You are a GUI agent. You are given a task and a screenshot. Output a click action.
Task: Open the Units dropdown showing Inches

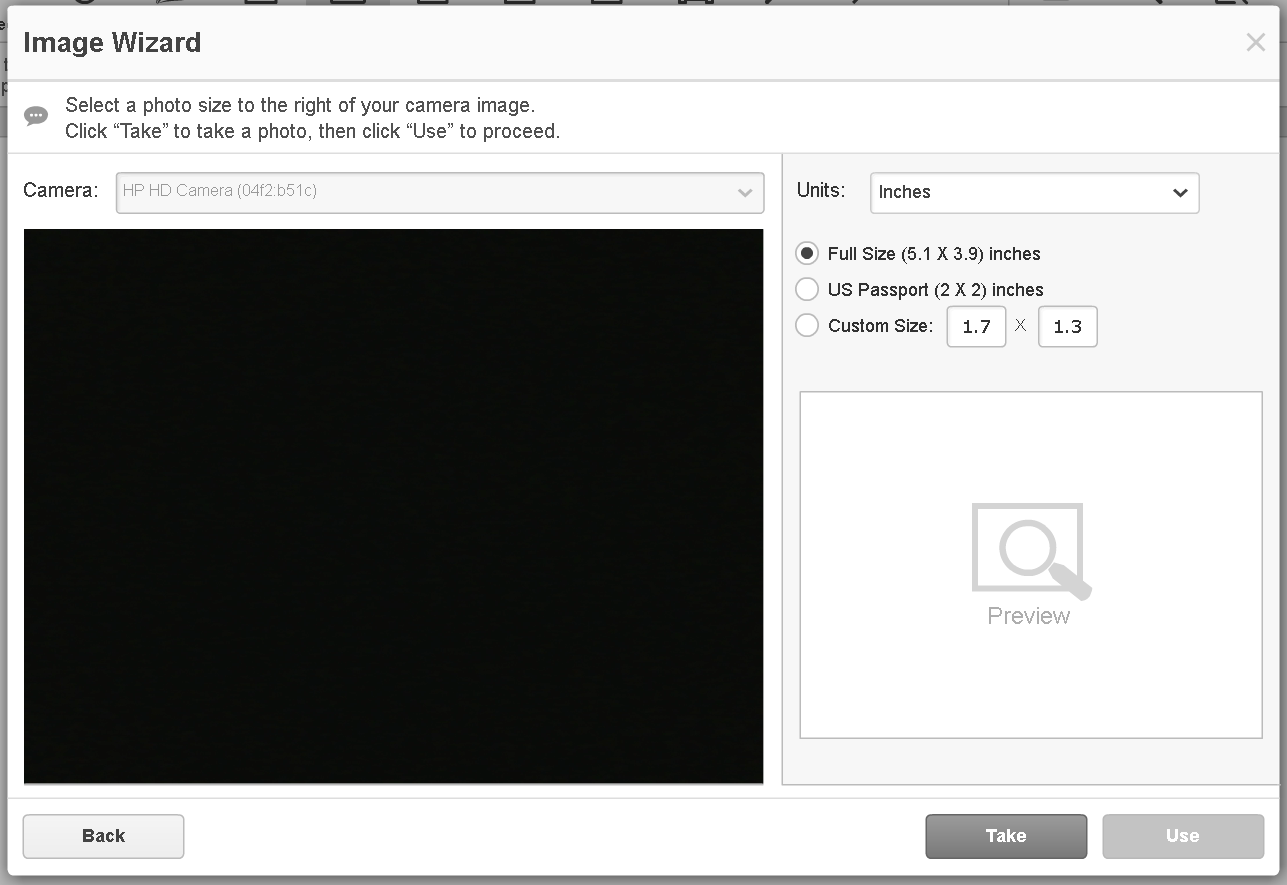point(1034,193)
